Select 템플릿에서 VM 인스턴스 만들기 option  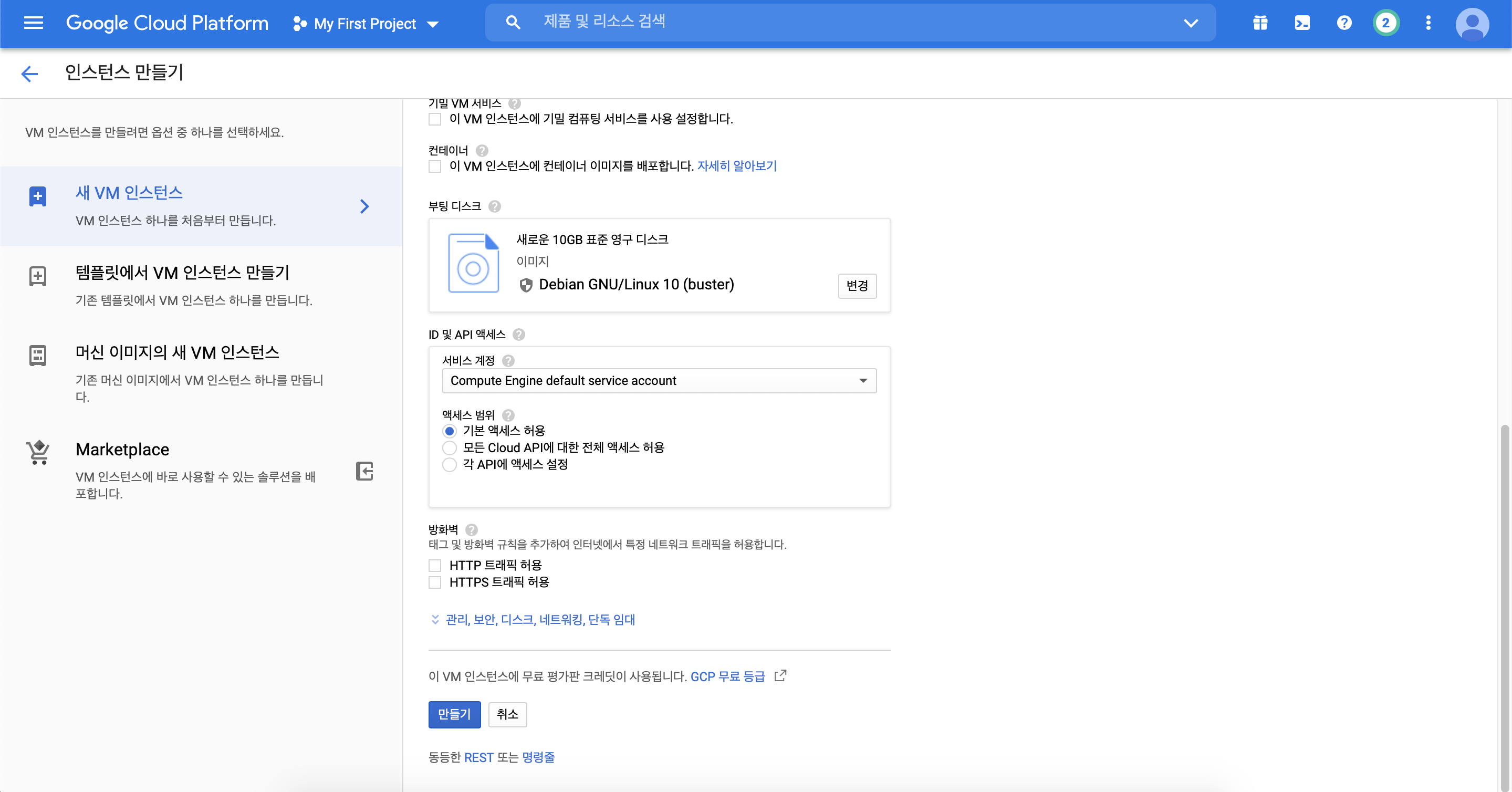click(x=183, y=273)
